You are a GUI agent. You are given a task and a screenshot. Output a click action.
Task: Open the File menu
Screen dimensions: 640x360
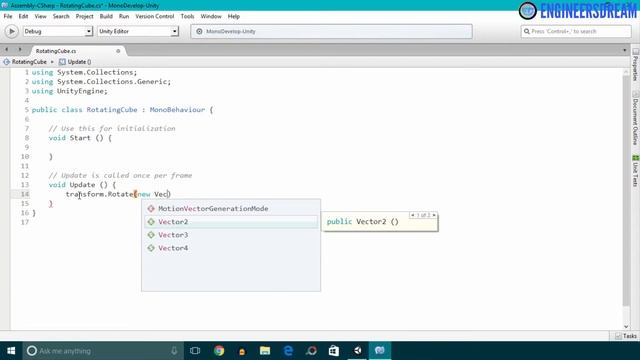point(8,16)
